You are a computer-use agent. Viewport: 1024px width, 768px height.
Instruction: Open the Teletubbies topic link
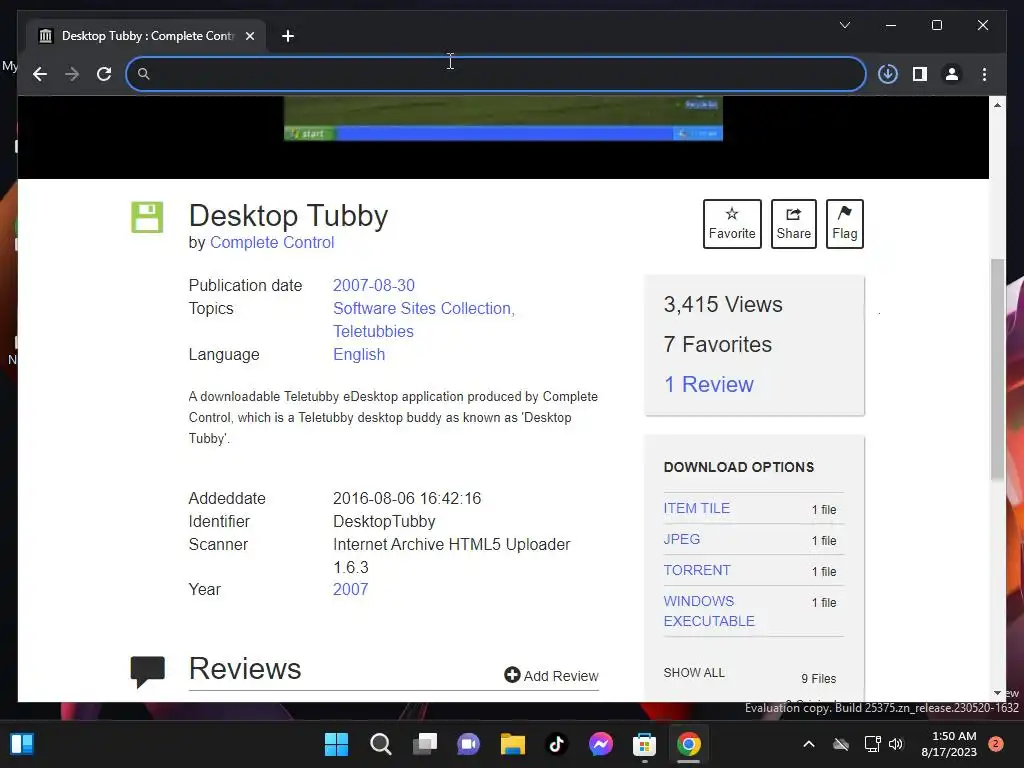[373, 331]
